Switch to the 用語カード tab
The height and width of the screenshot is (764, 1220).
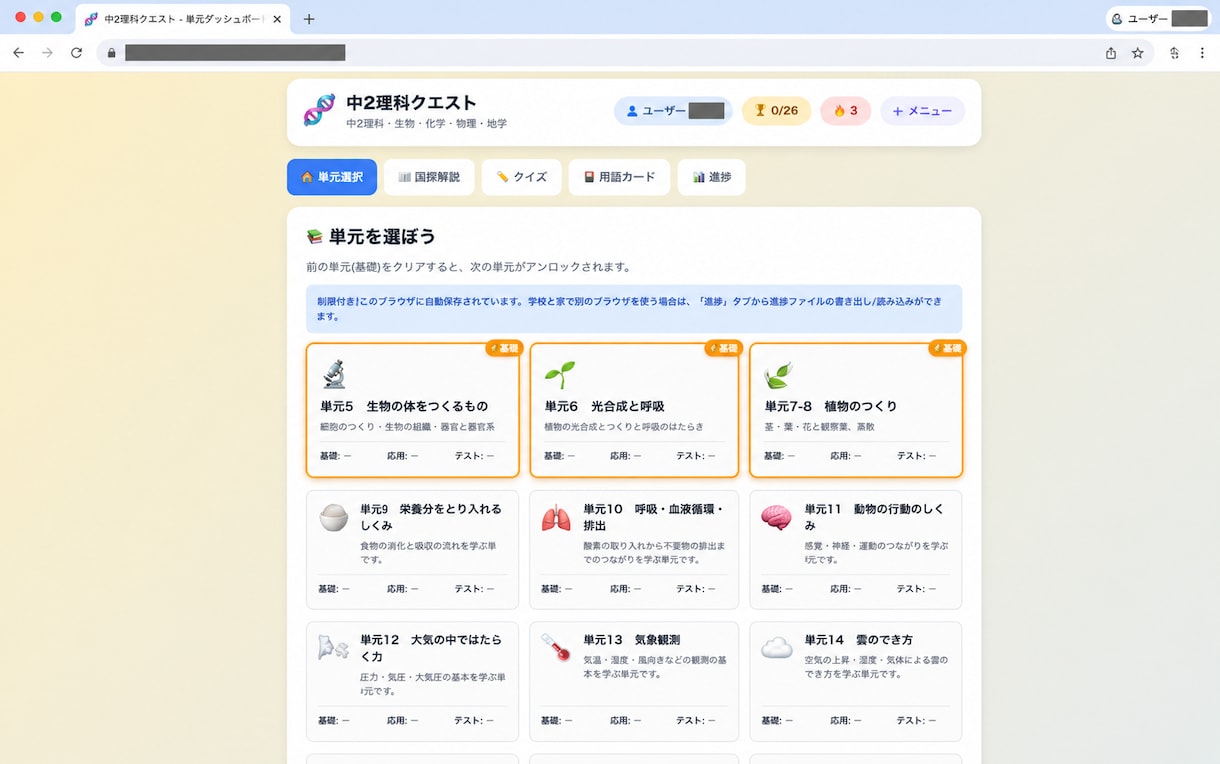coord(619,177)
